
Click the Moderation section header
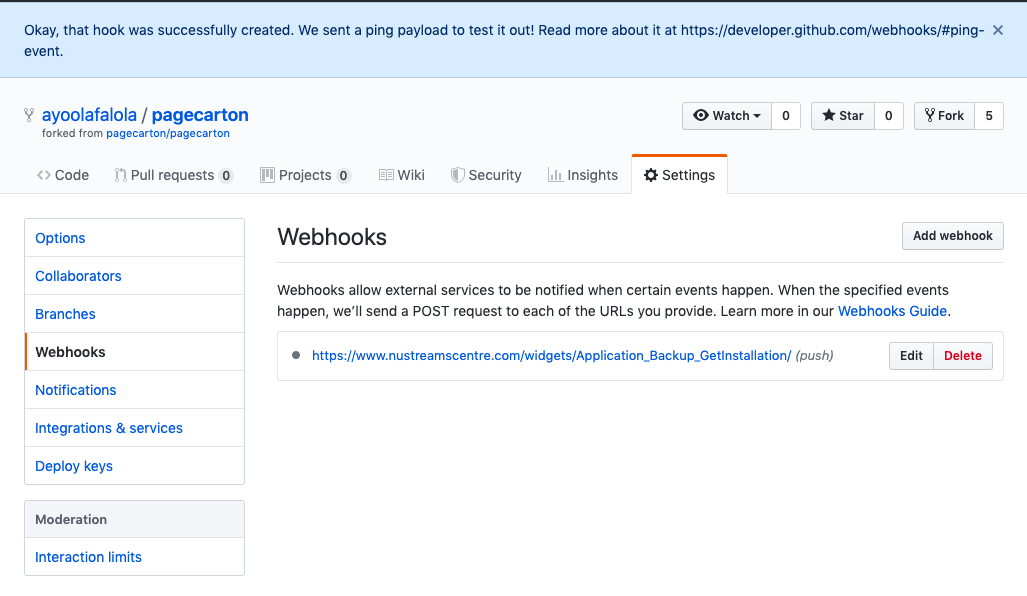134,519
